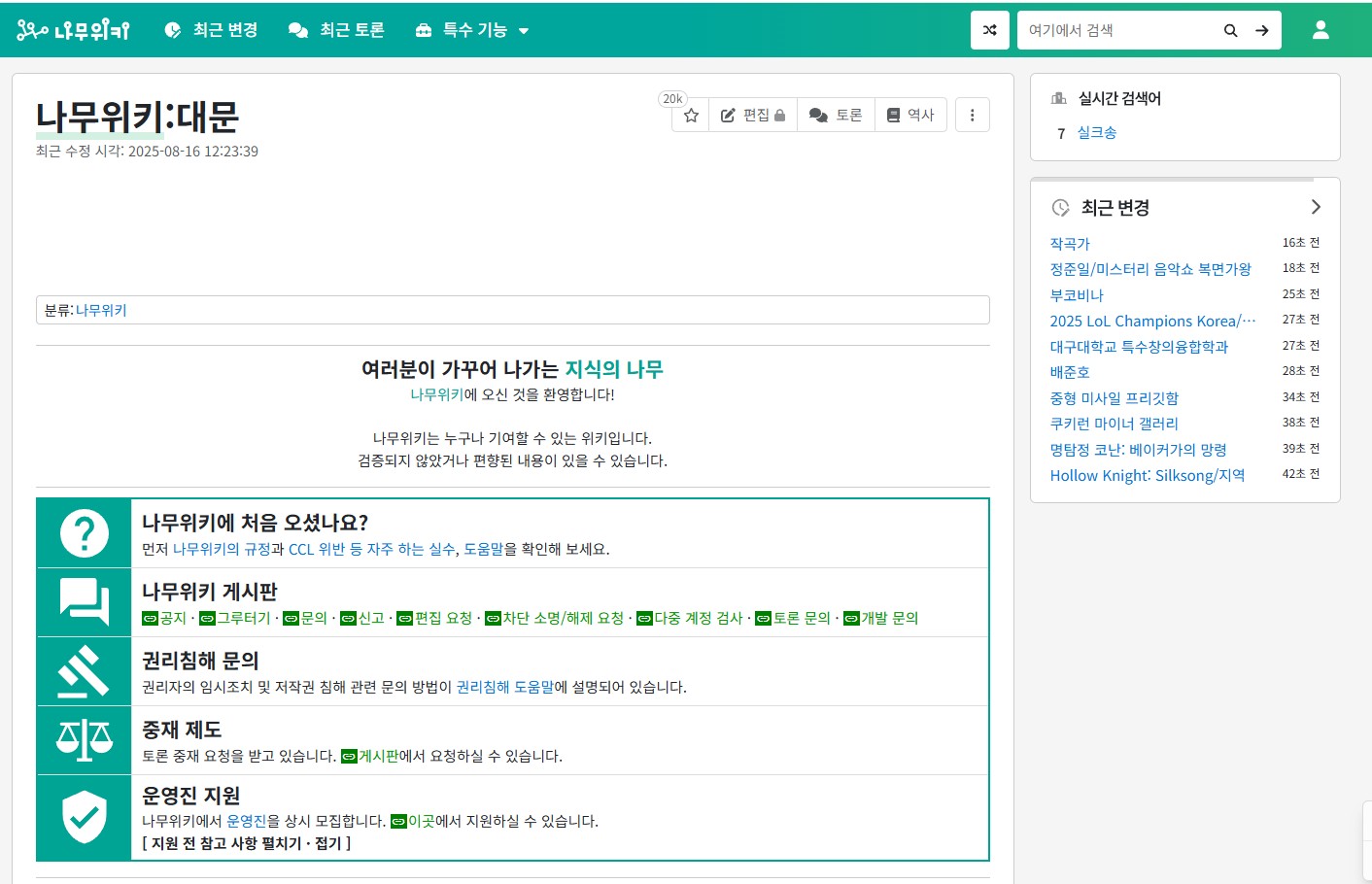Click the gavel rights-infringement icon tile

point(85,671)
